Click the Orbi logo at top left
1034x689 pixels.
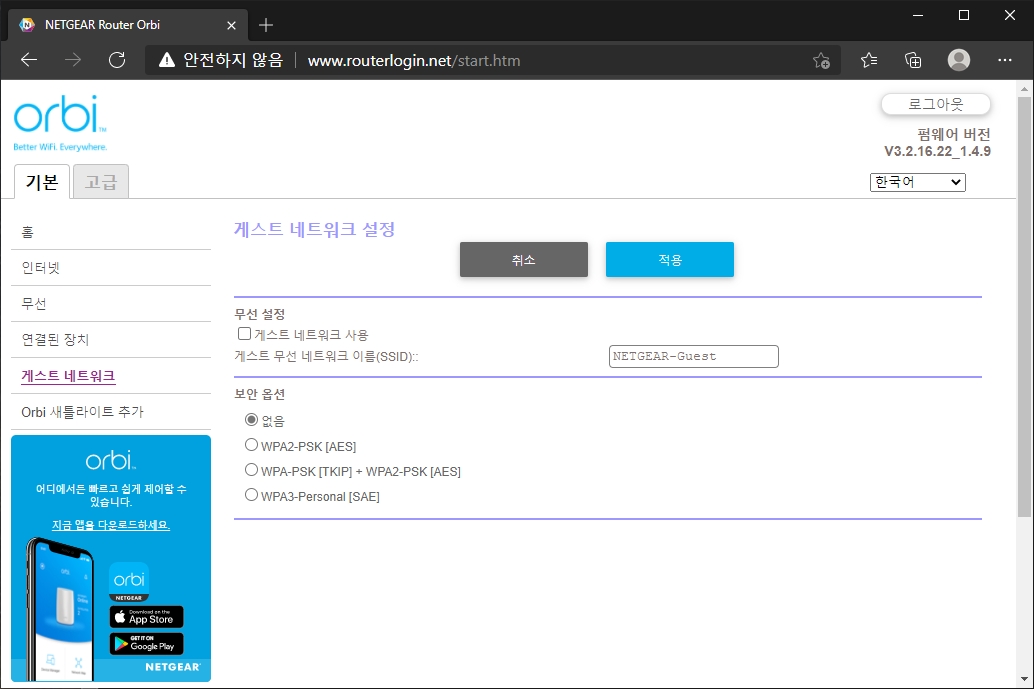pyautogui.click(x=59, y=123)
